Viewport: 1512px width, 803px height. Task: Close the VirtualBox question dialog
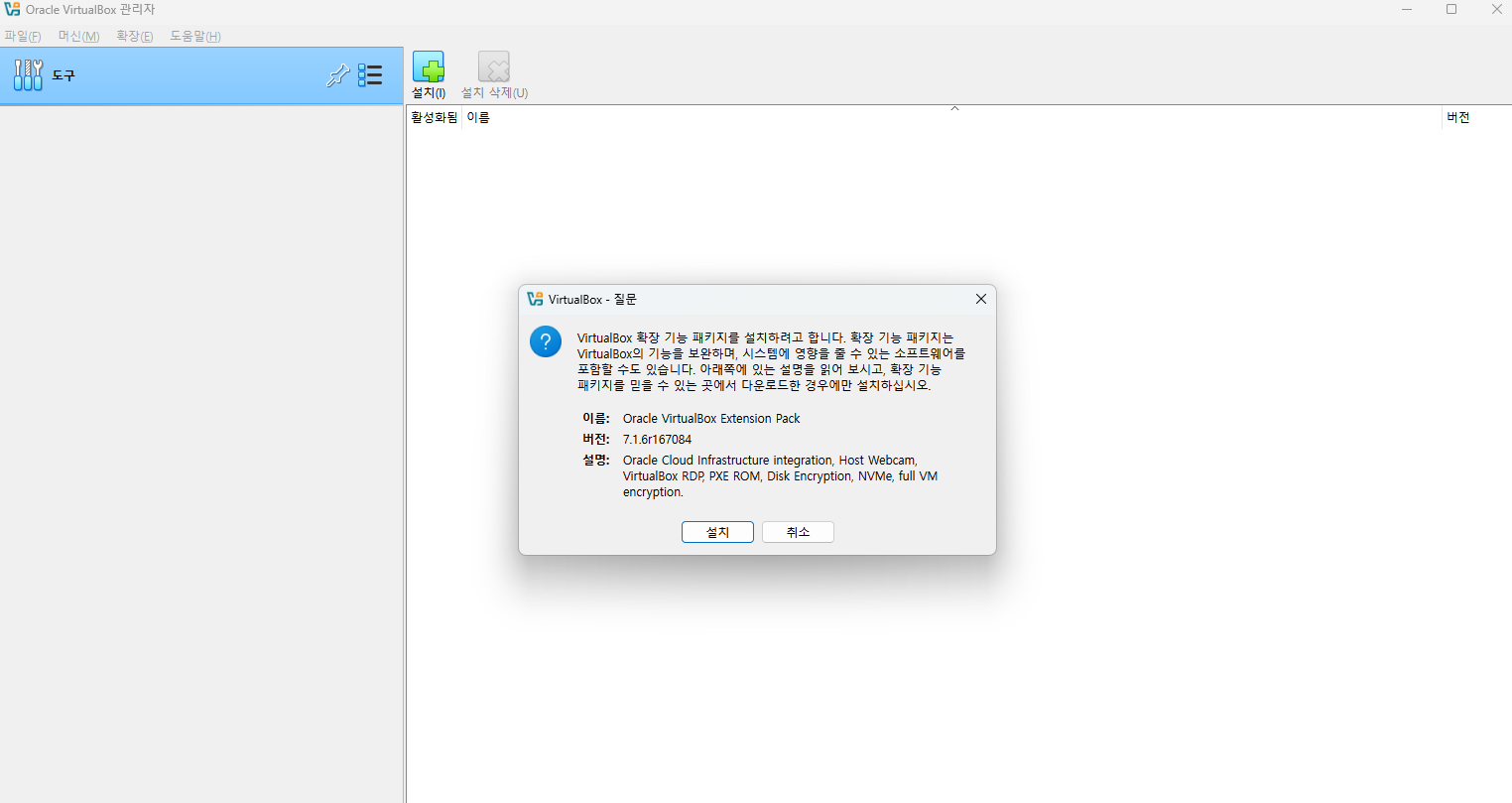click(x=980, y=299)
